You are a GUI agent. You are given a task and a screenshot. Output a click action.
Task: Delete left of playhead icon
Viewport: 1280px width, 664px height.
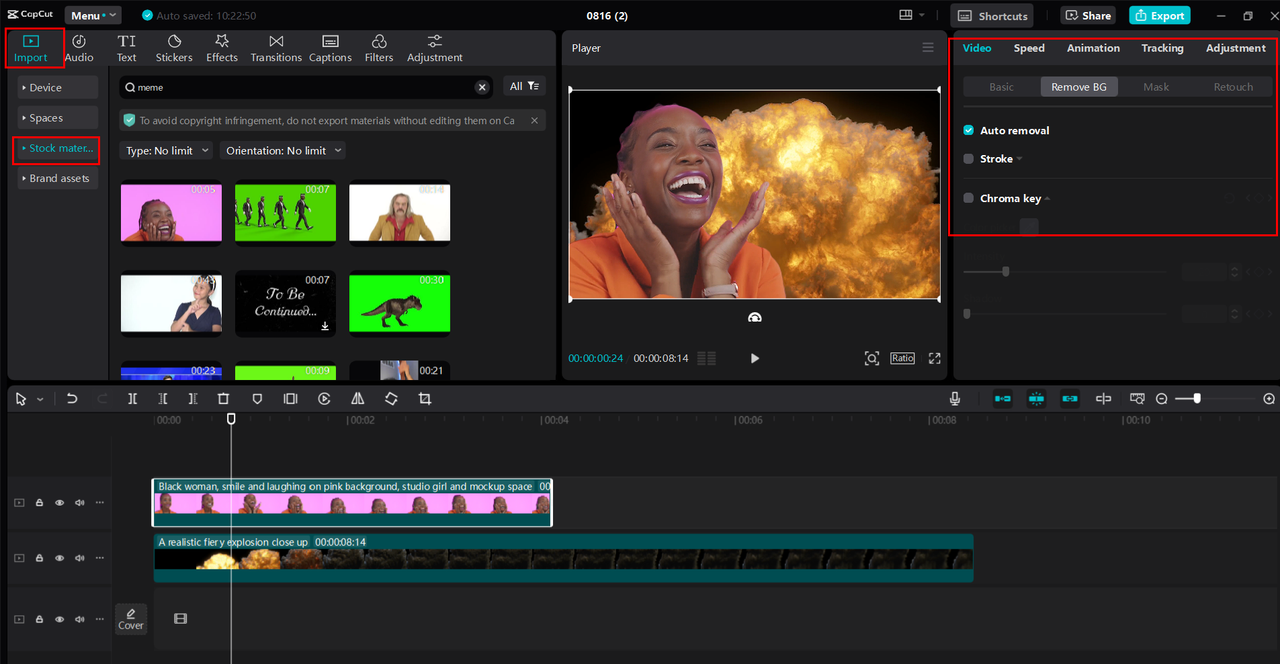[x=163, y=398]
